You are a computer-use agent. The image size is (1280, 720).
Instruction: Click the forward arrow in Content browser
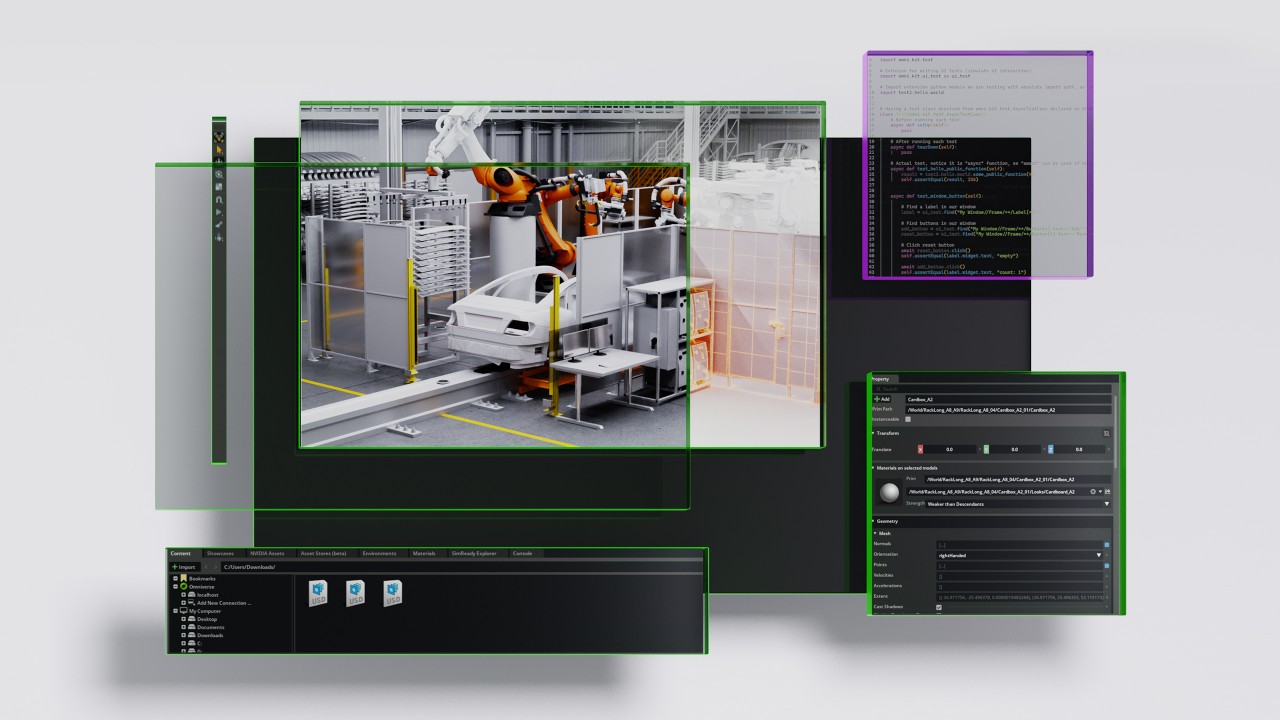point(216,567)
